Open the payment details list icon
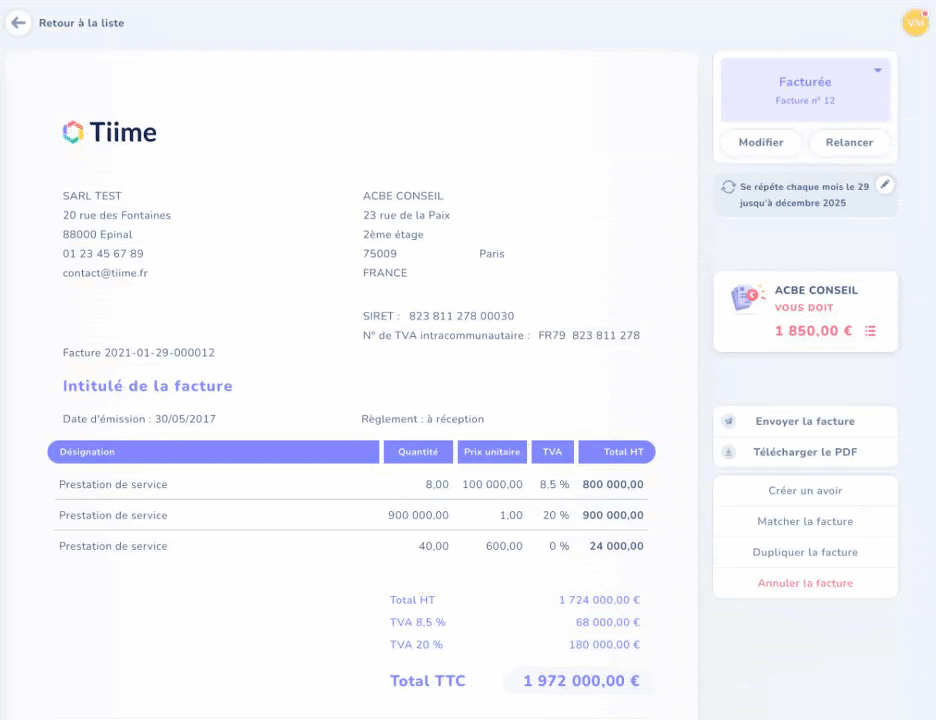 point(870,331)
